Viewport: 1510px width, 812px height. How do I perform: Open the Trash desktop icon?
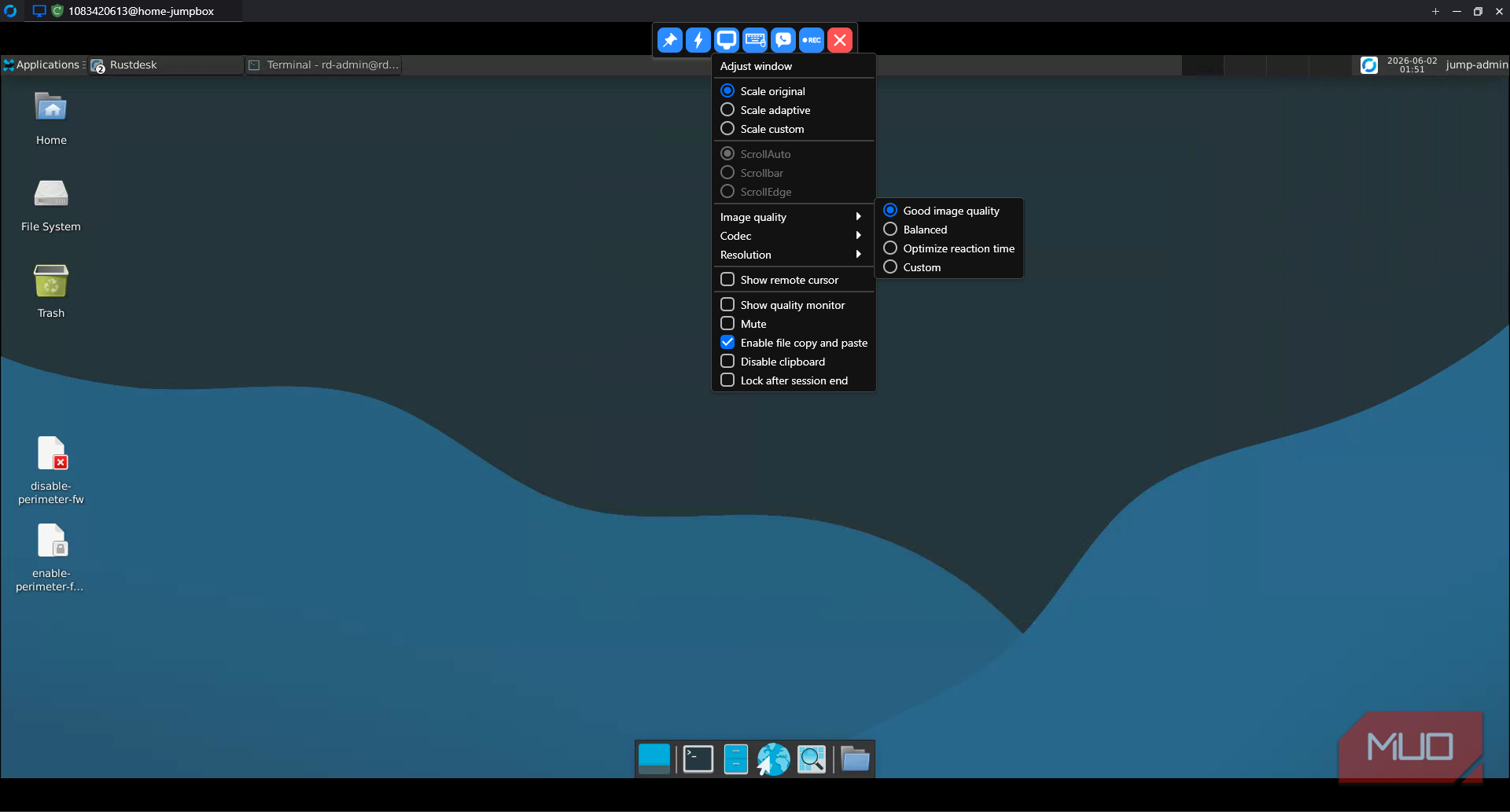pos(51,291)
